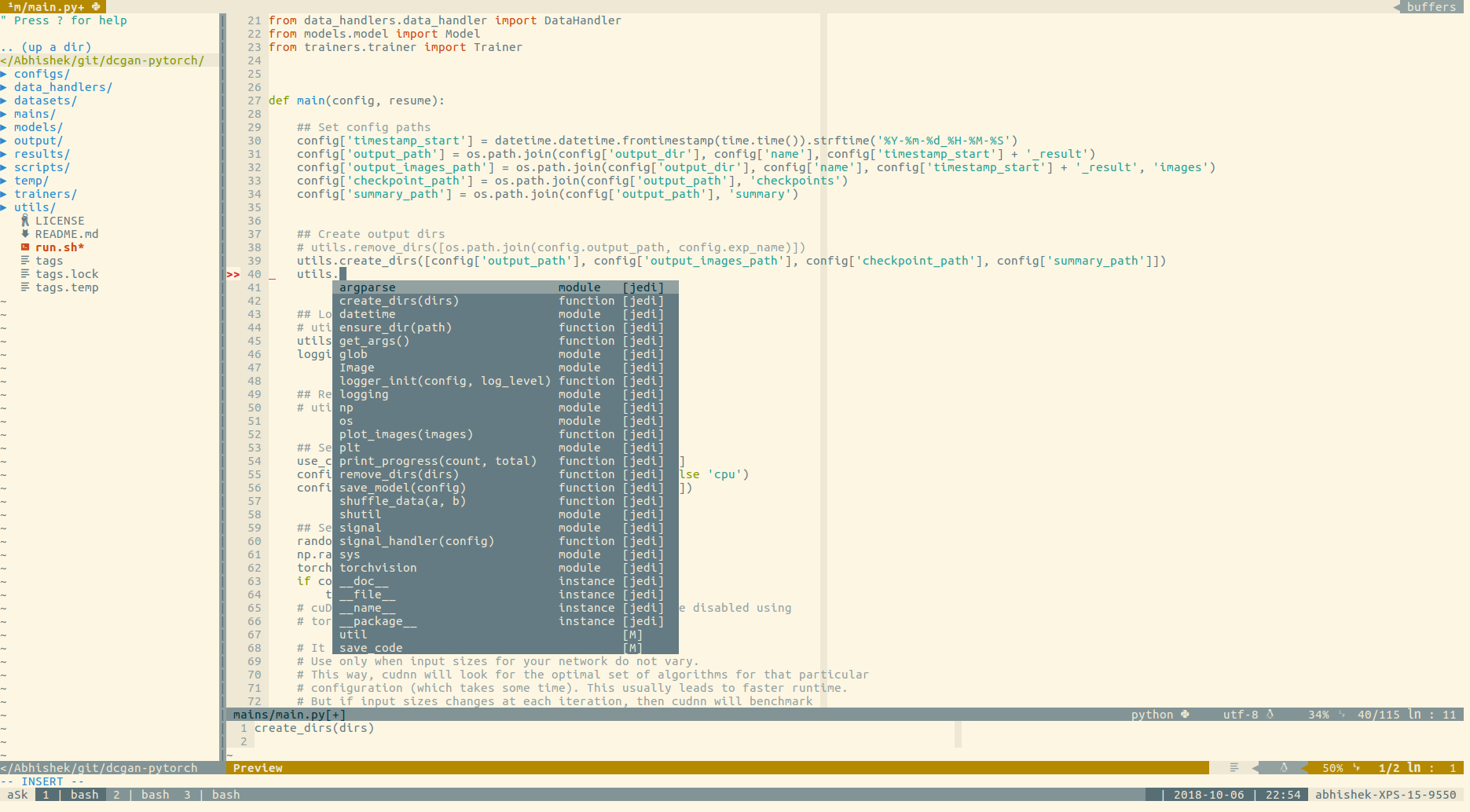Click the utf-8 encoding indicator

coord(1241,715)
